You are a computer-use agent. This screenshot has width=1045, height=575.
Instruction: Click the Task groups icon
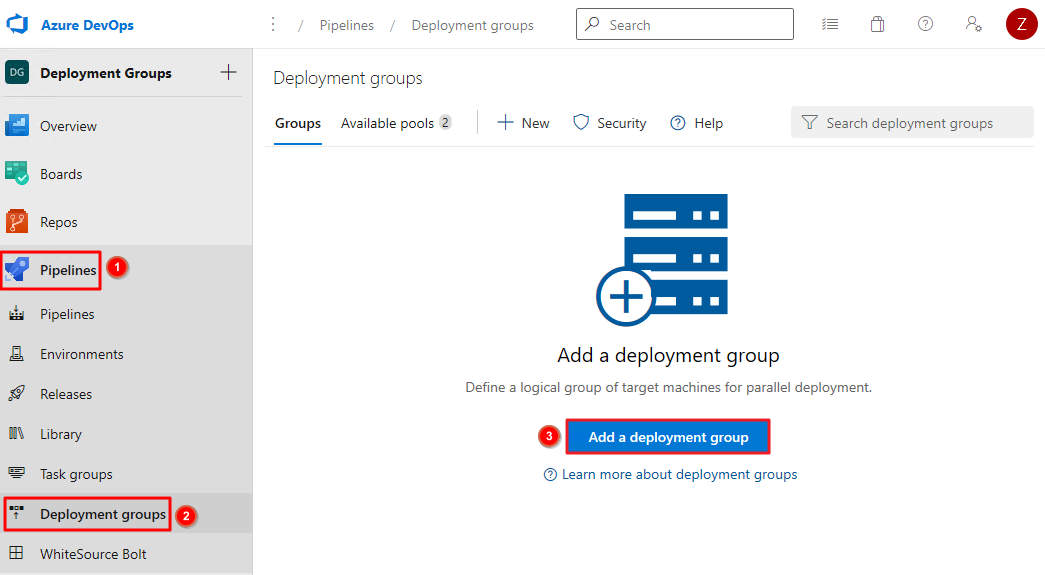point(17,473)
